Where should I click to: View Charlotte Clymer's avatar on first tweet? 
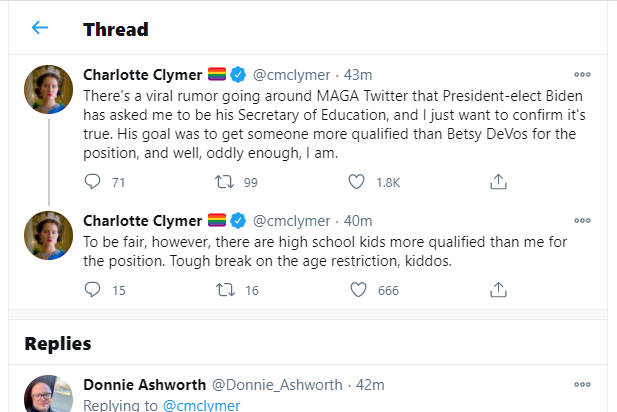point(48,89)
